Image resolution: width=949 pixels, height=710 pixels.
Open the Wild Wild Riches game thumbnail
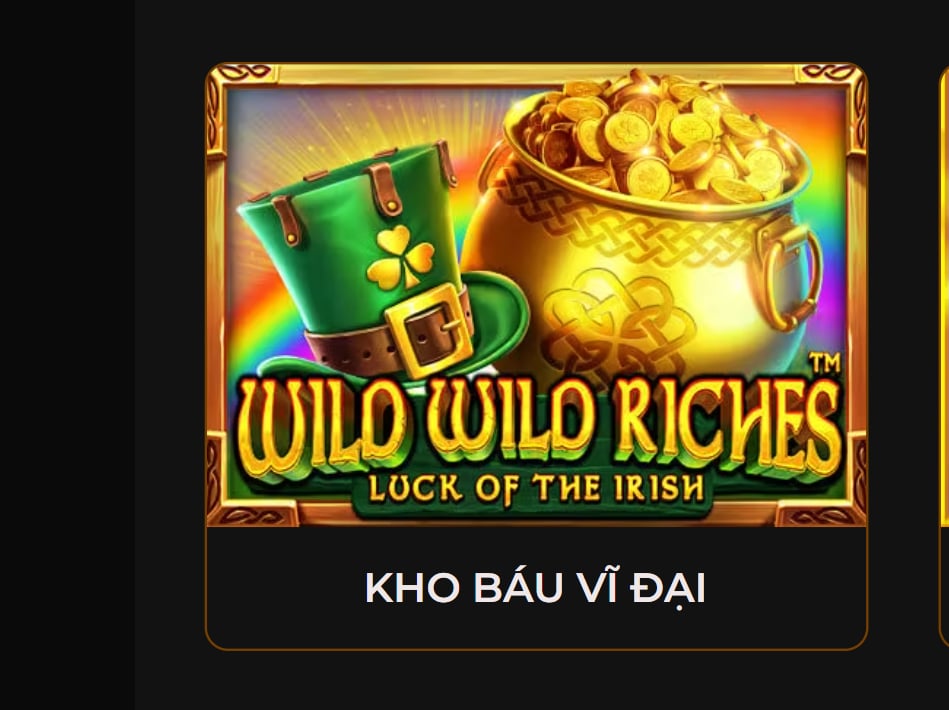click(x=536, y=295)
